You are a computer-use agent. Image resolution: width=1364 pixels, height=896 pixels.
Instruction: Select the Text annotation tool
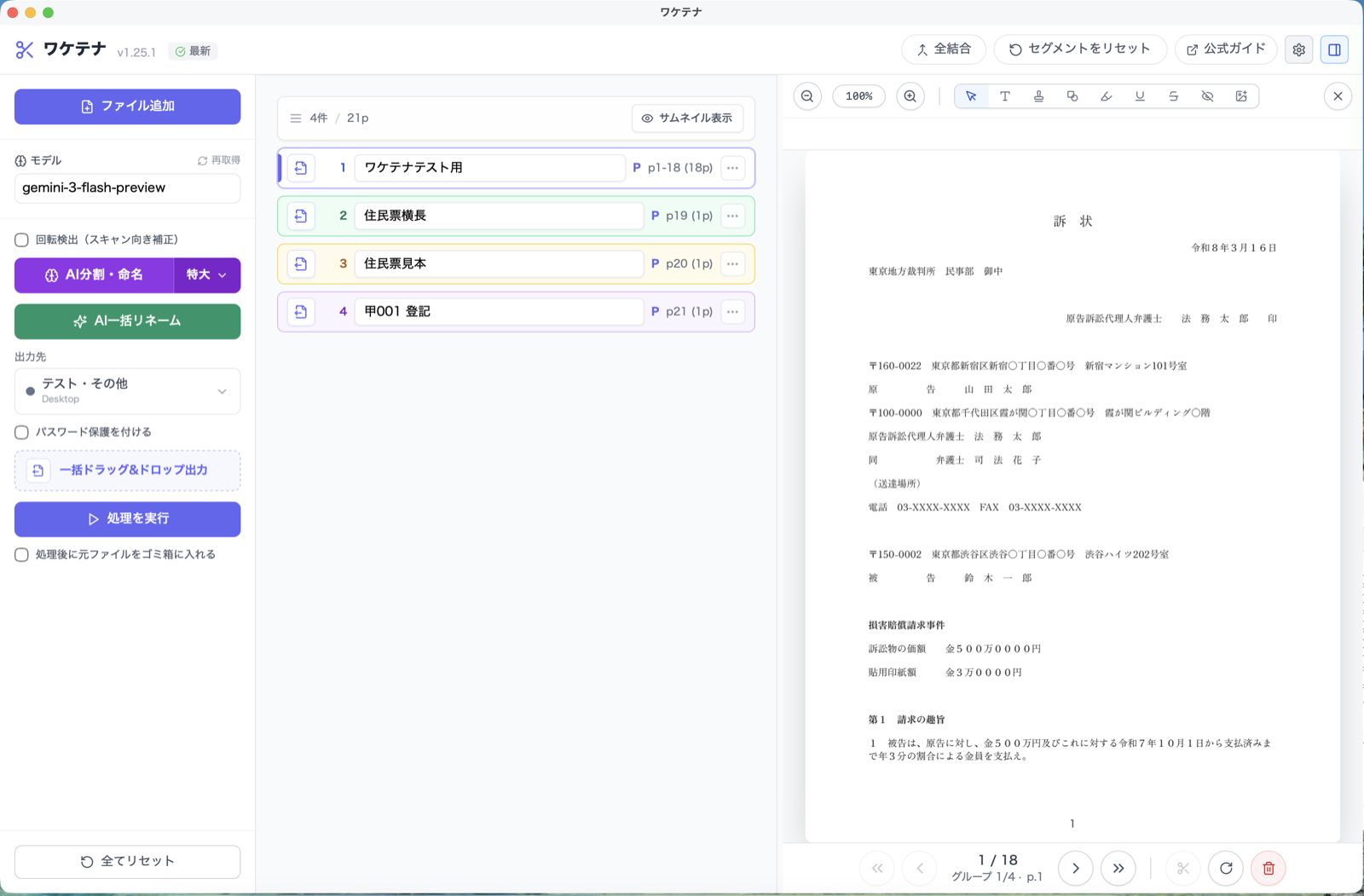click(1005, 96)
